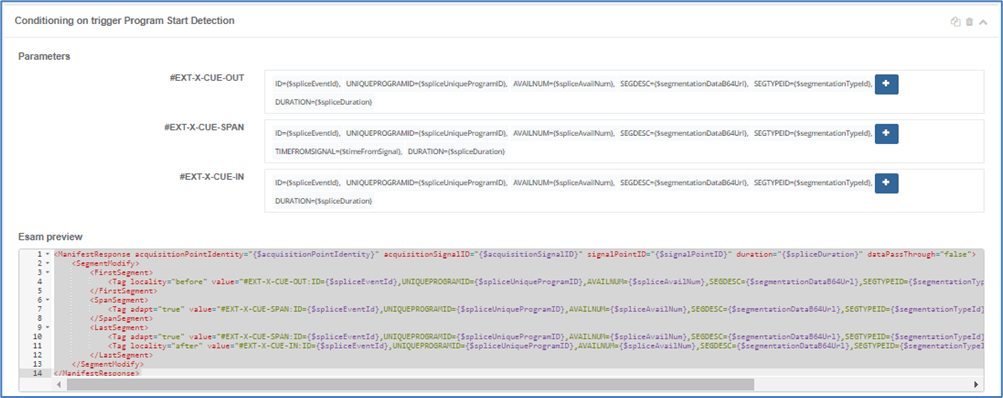Screen dimensions: 1003x398
Task: Place cursor on code line 4 with locality before
Action: pyautogui.click(x=519, y=282)
